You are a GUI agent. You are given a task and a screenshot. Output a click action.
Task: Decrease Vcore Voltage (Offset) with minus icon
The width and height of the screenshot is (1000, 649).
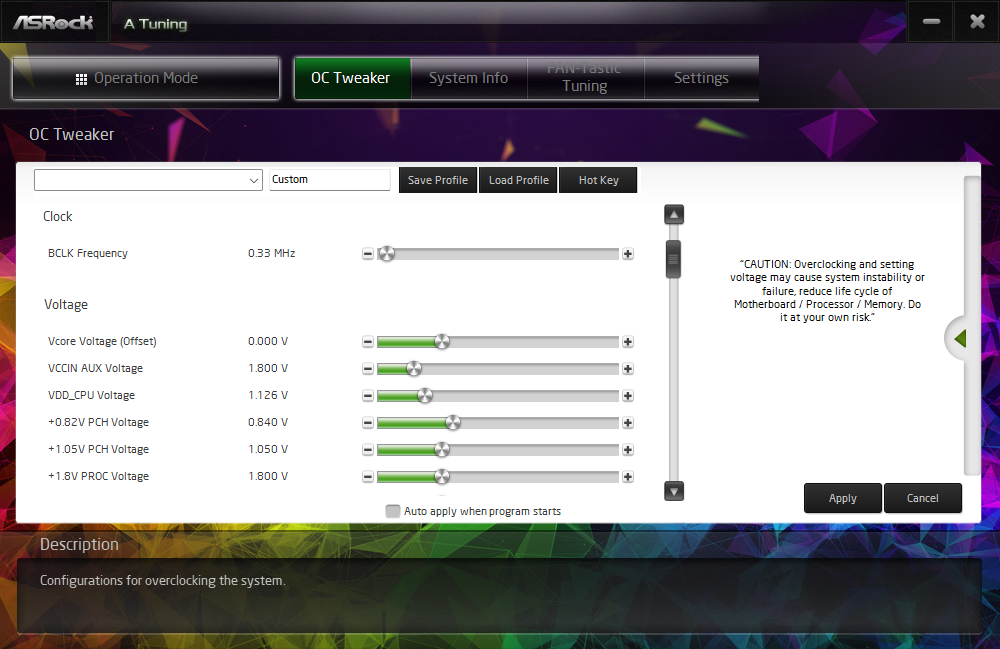coord(368,342)
